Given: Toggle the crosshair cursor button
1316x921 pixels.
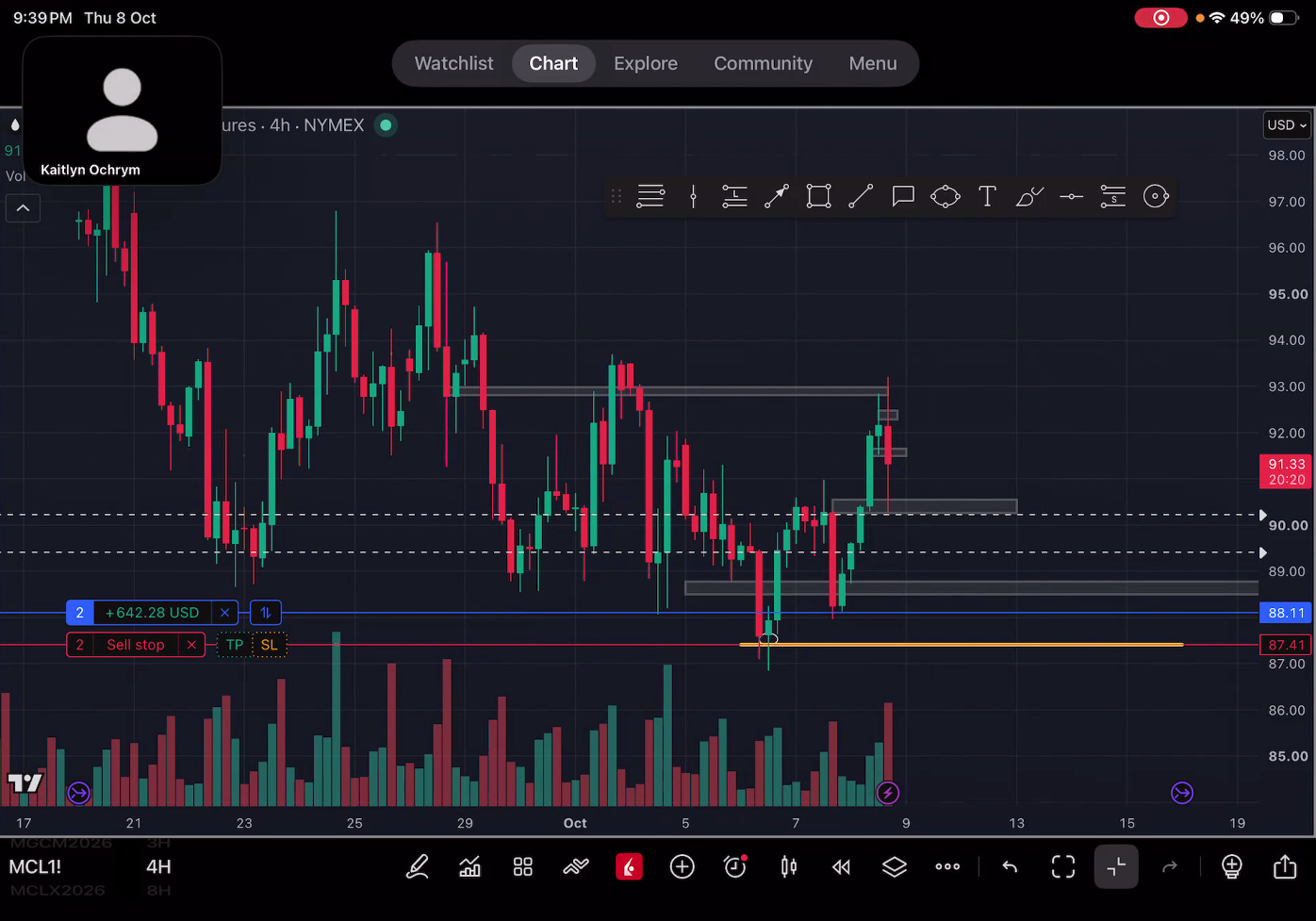Looking at the screenshot, I should pyautogui.click(x=1116, y=867).
